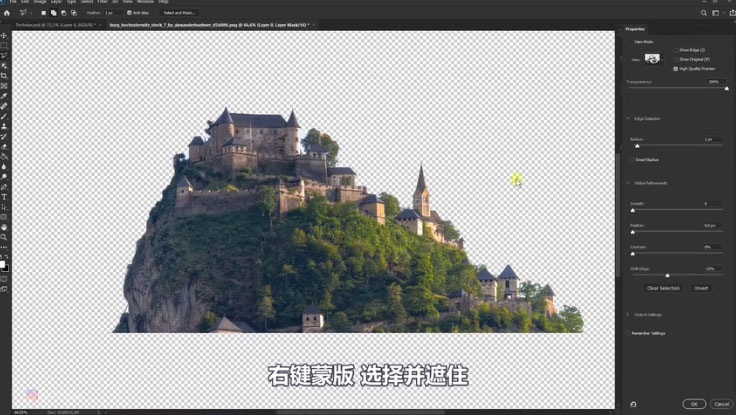The width and height of the screenshot is (736, 415).
Task: Choose Intersect with selection mode icon
Action: [x=74, y=13]
